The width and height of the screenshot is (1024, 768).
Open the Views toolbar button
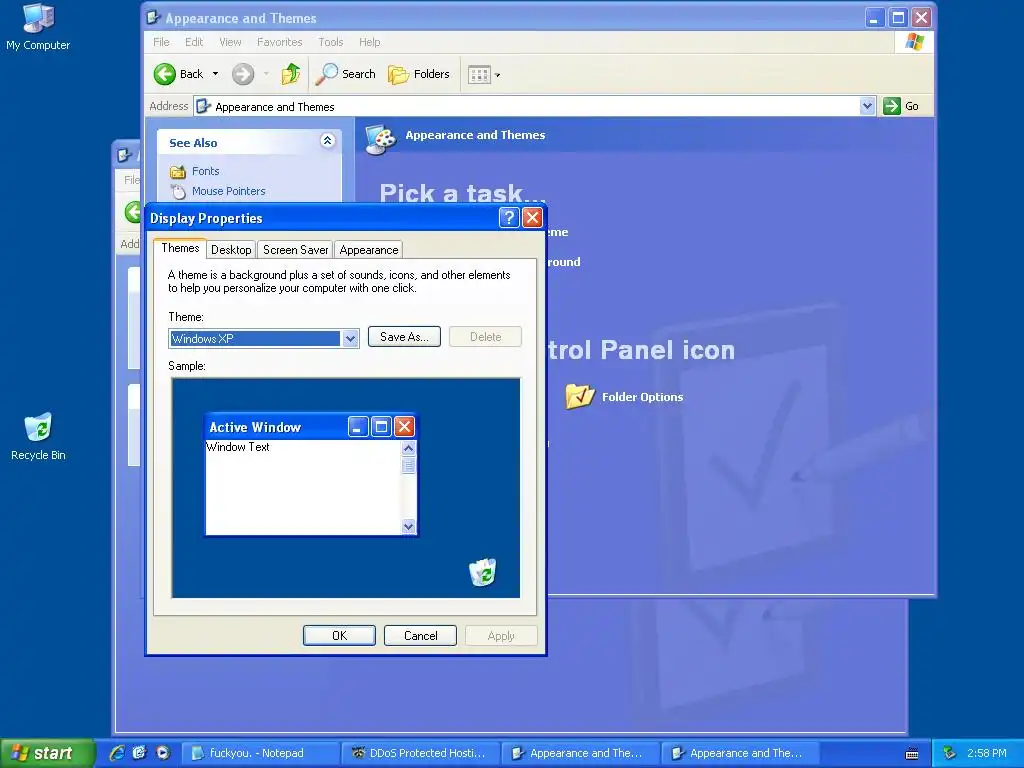pyautogui.click(x=479, y=74)
